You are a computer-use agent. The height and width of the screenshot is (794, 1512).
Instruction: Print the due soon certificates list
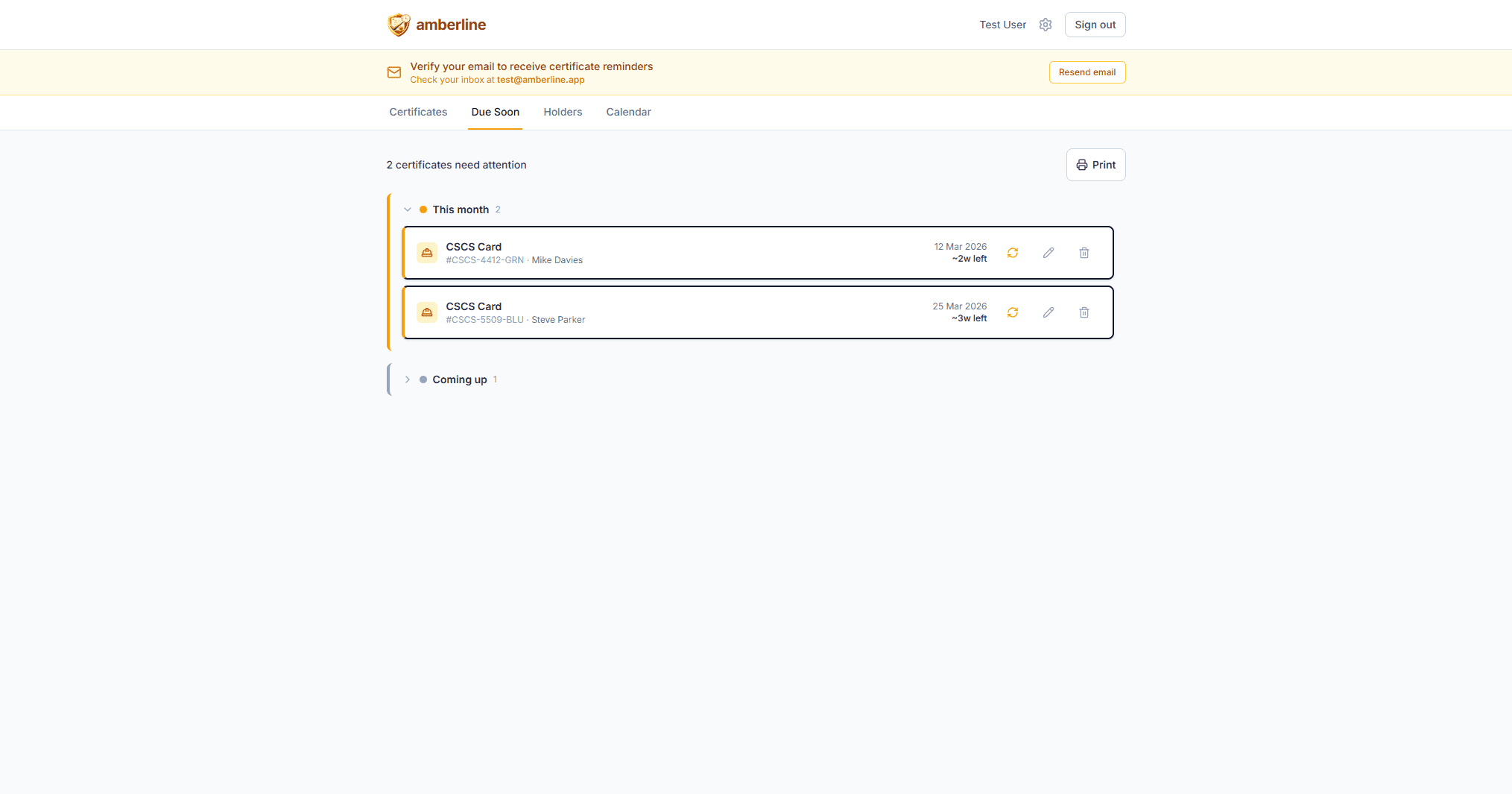tap(1095, 165)
